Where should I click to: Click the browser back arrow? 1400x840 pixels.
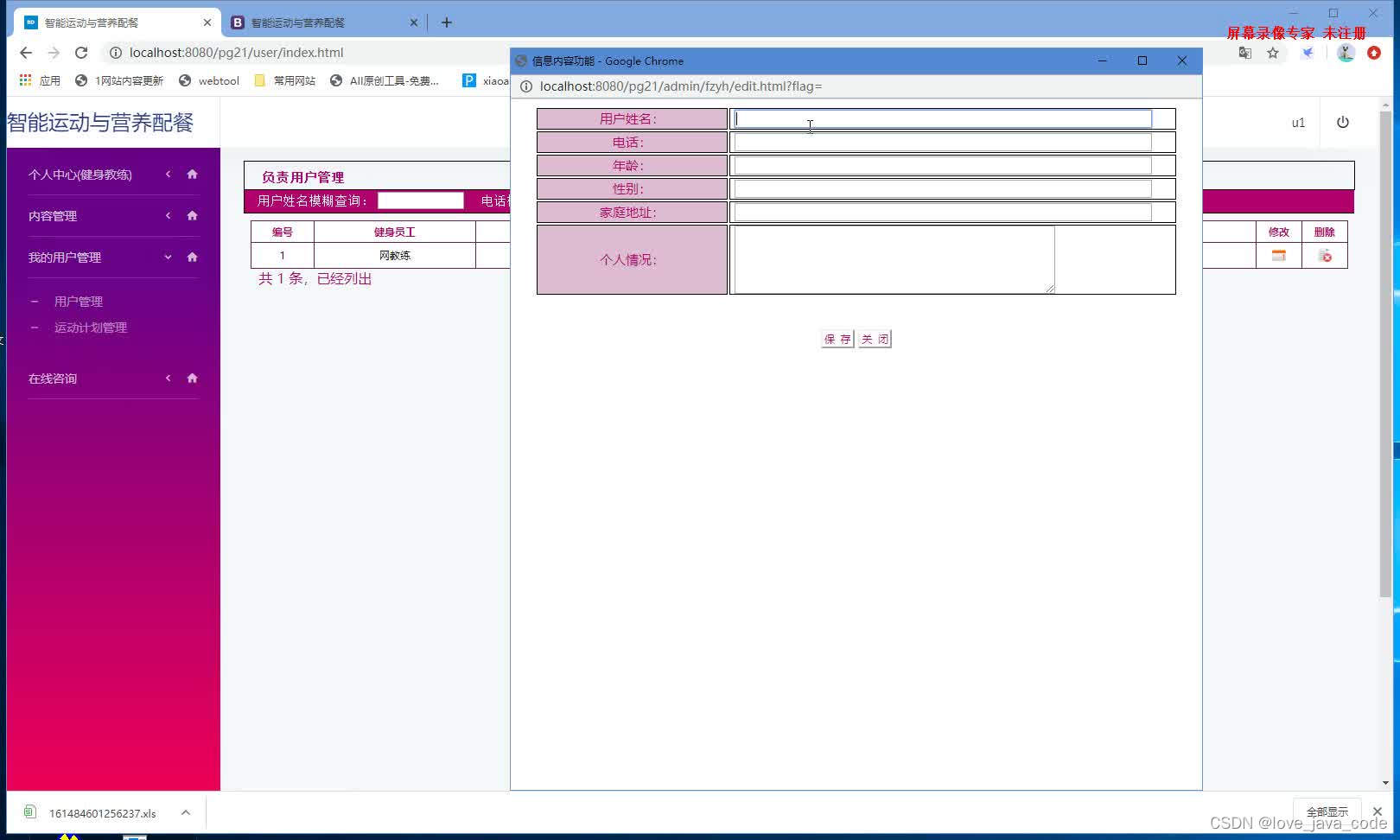click(x=26, y=53)
